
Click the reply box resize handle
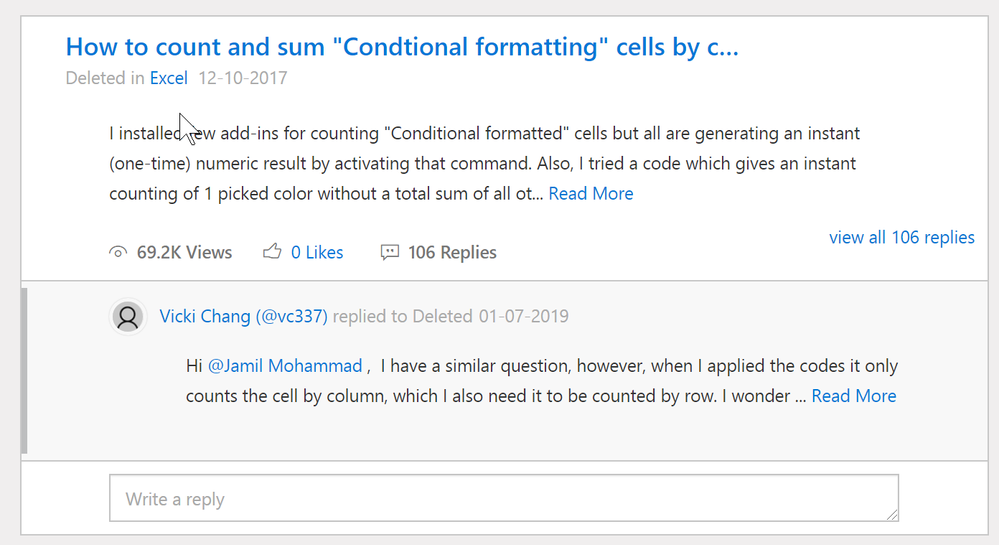891,514
